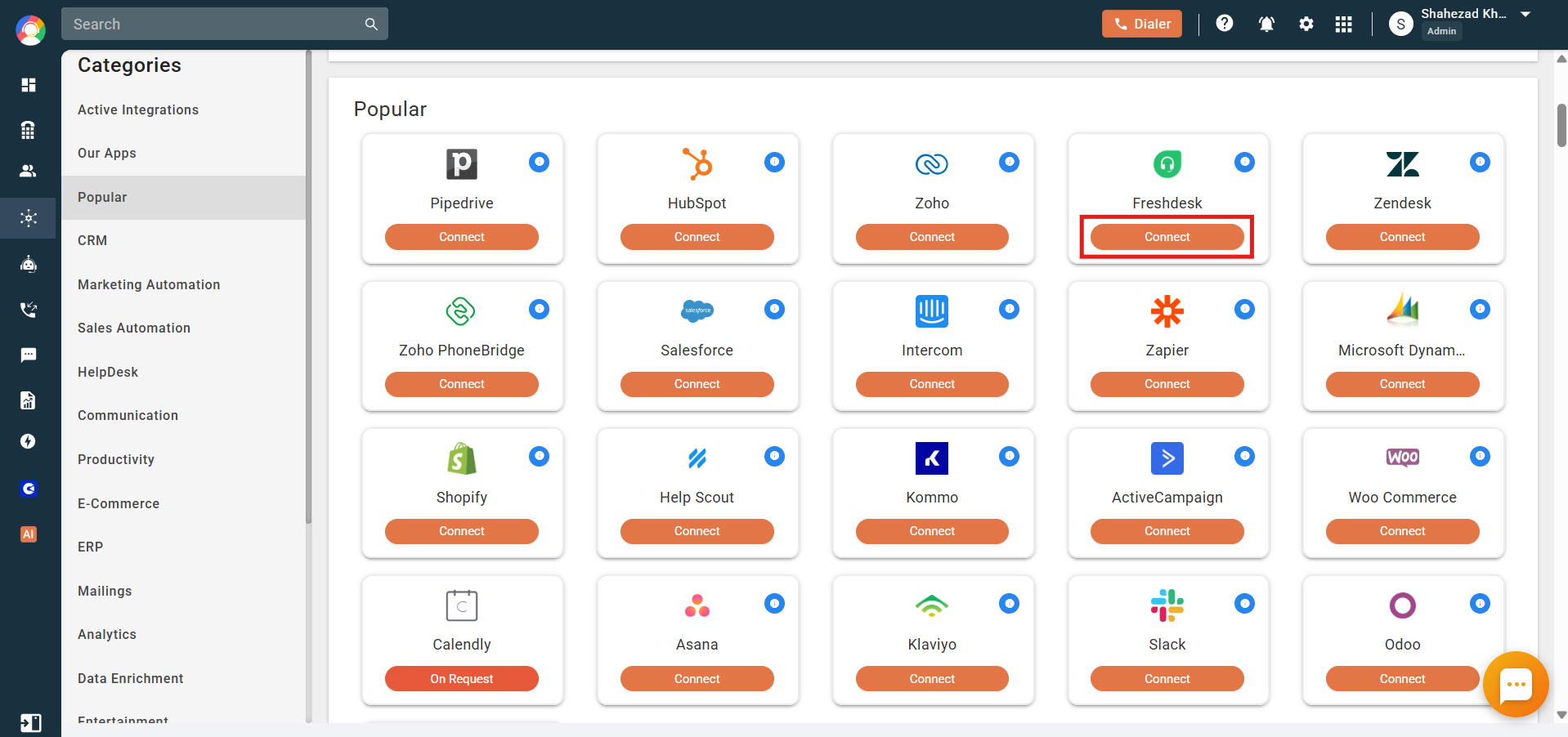Expand the sidebar using bottom arrow icon

click(30, 723)
